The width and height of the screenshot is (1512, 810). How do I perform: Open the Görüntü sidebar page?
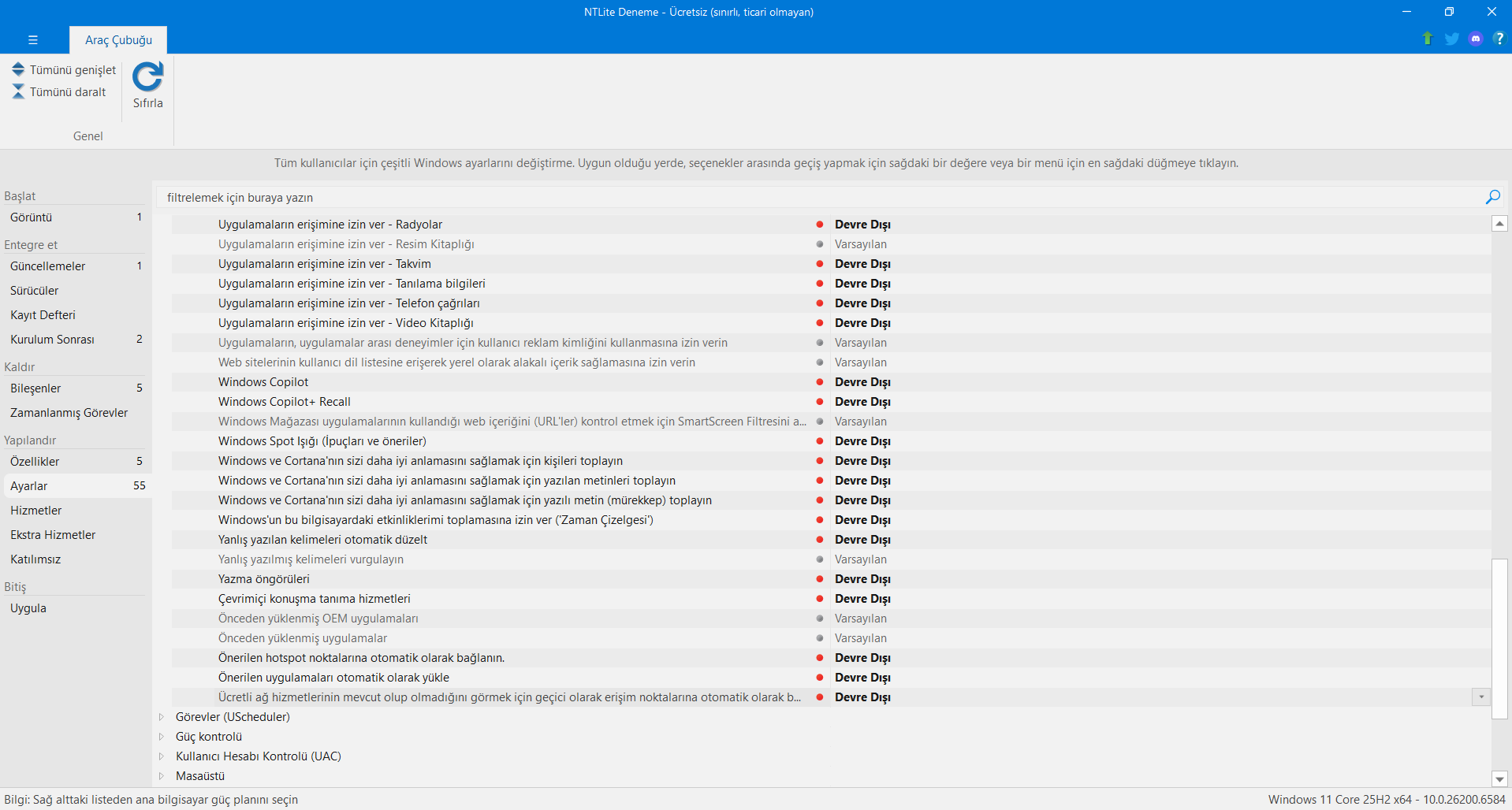(x=76, y=217)
